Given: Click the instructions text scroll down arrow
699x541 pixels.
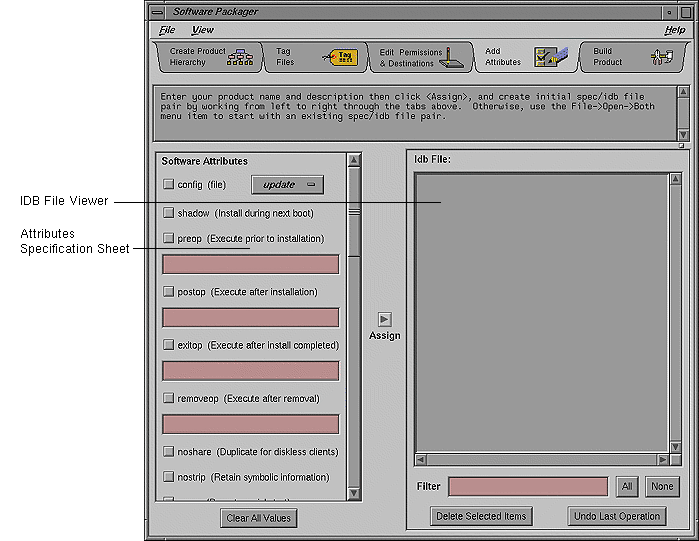Looking at the screenshot, I should click(683, 135).
